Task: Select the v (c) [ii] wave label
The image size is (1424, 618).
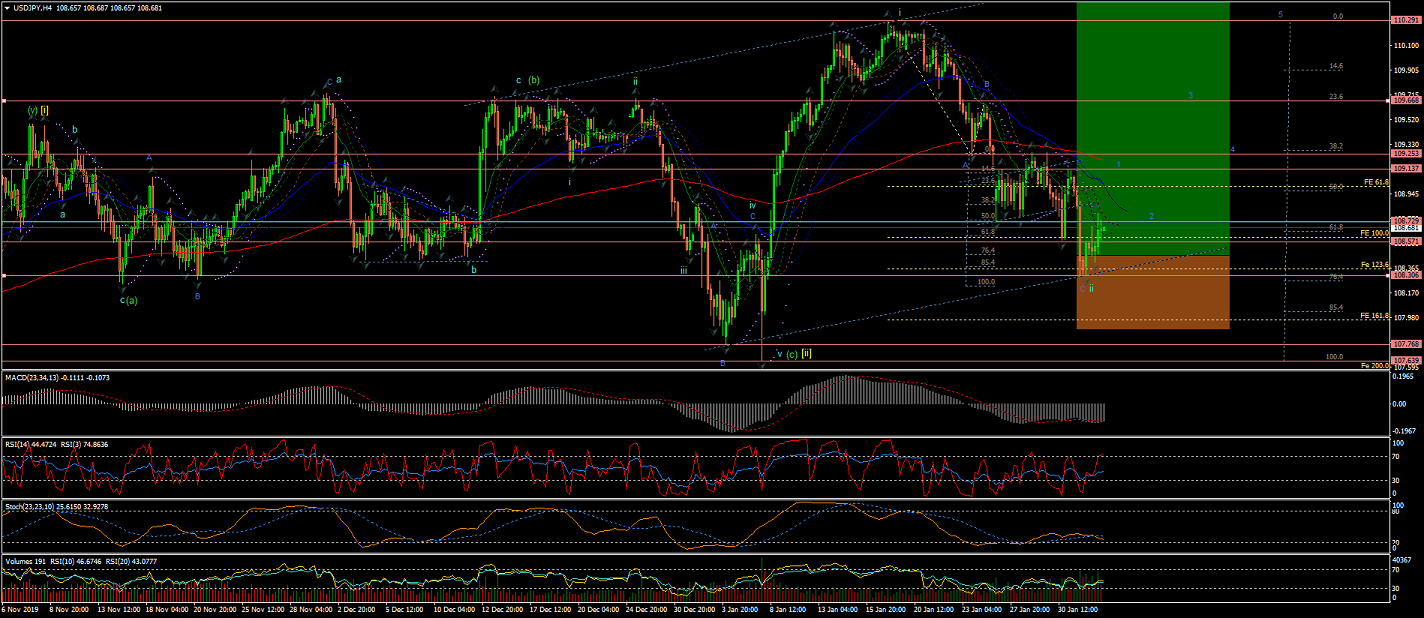Action: [x=794, y=354]
